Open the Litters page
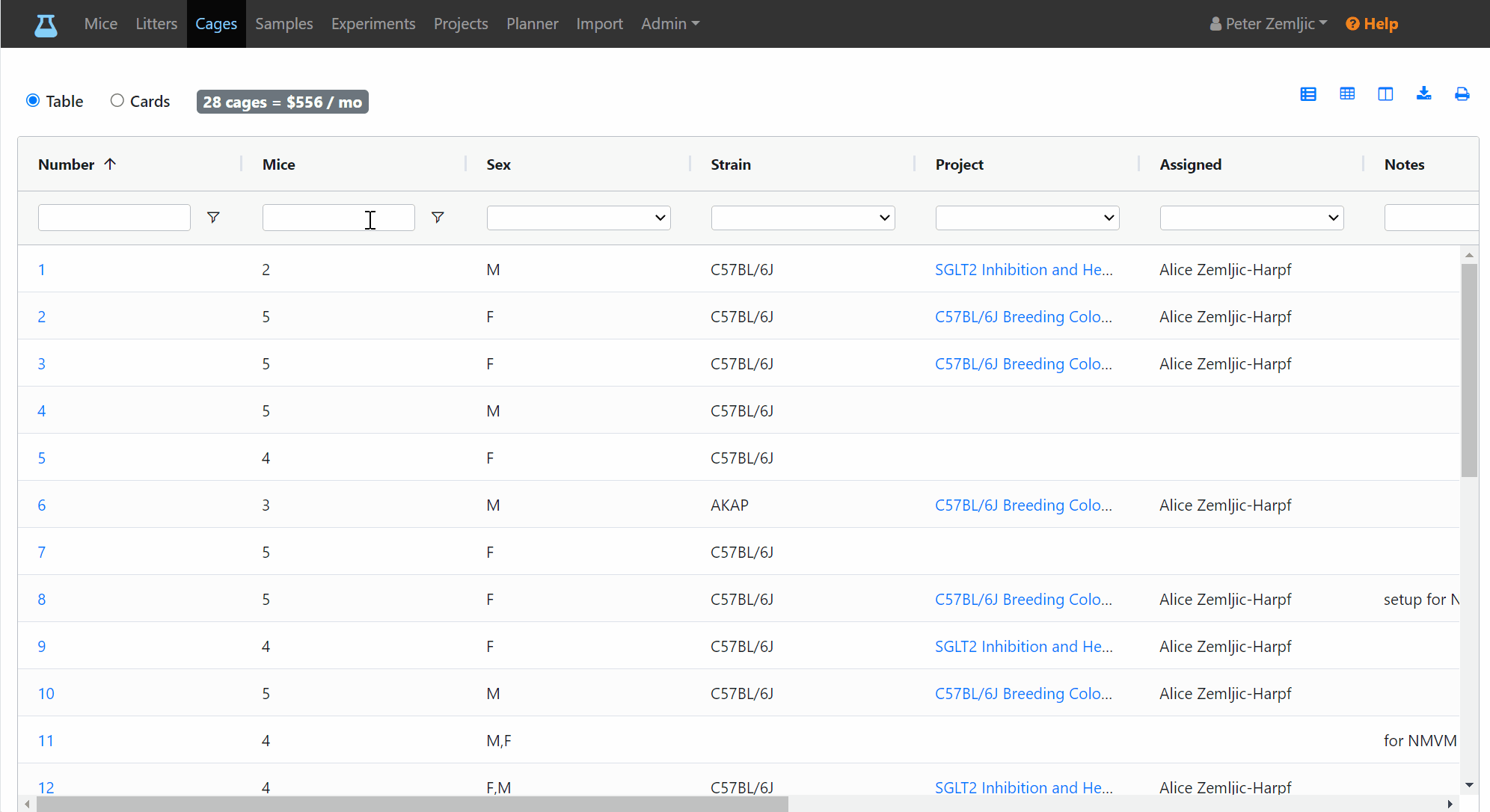Screen dimensions: 1490x812 tap(156, 24)
